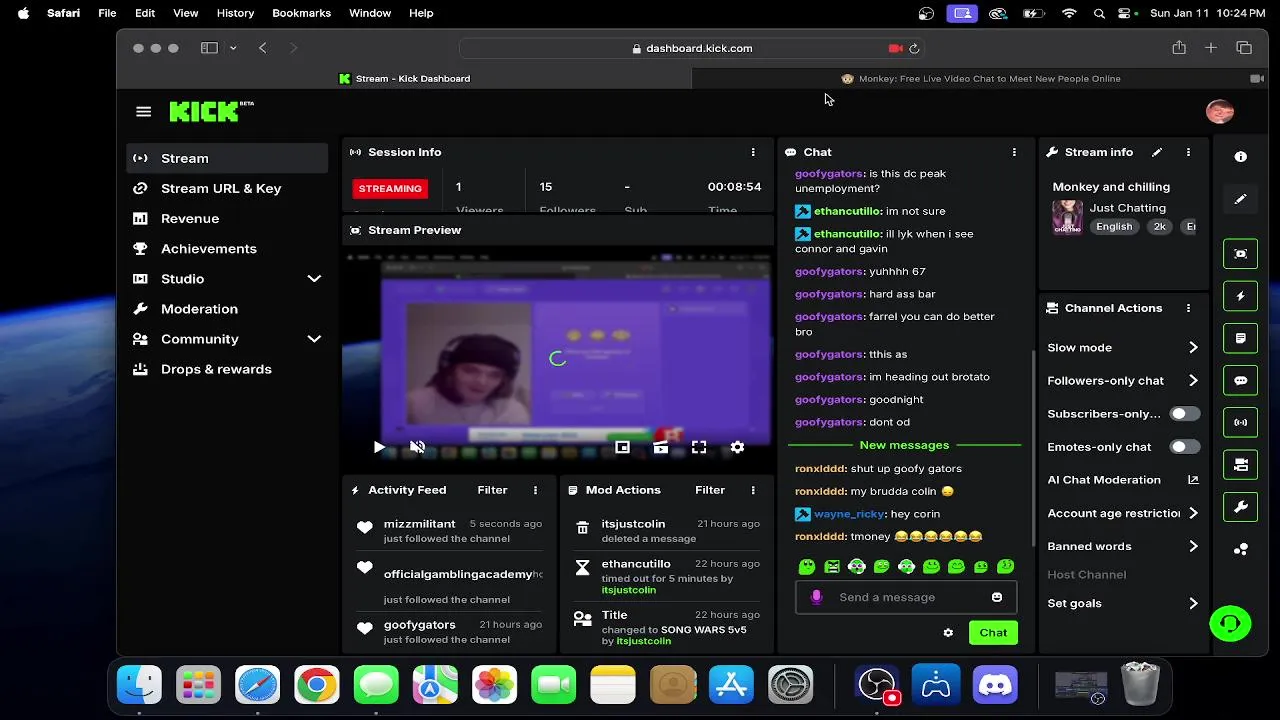Open Channel Actions panel three-dot menu

coord(1188,308)
